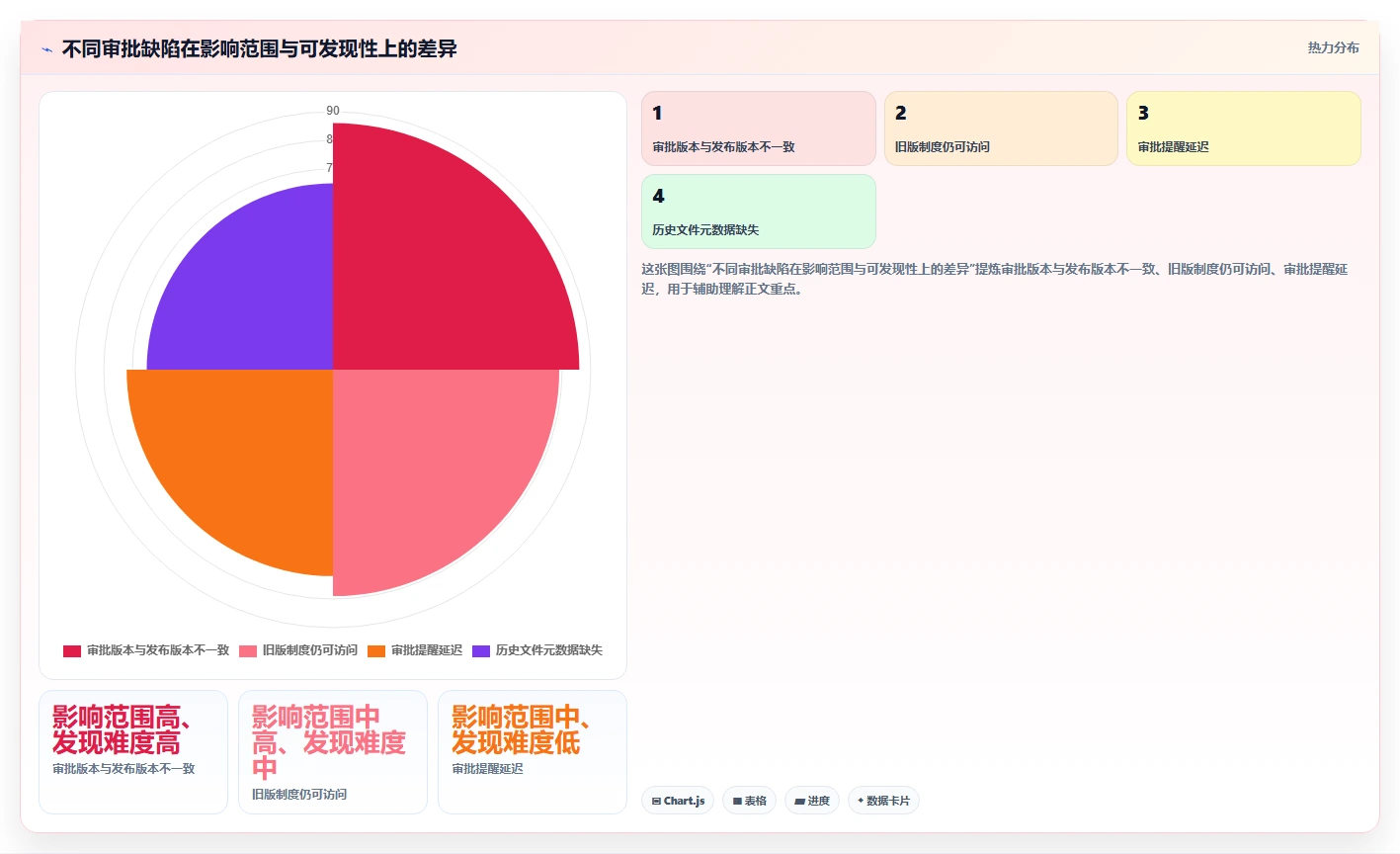Open the 影响范围中高、发现难度中 stat card
Screen dimensions: 1400x854
[x=333, y=752]
